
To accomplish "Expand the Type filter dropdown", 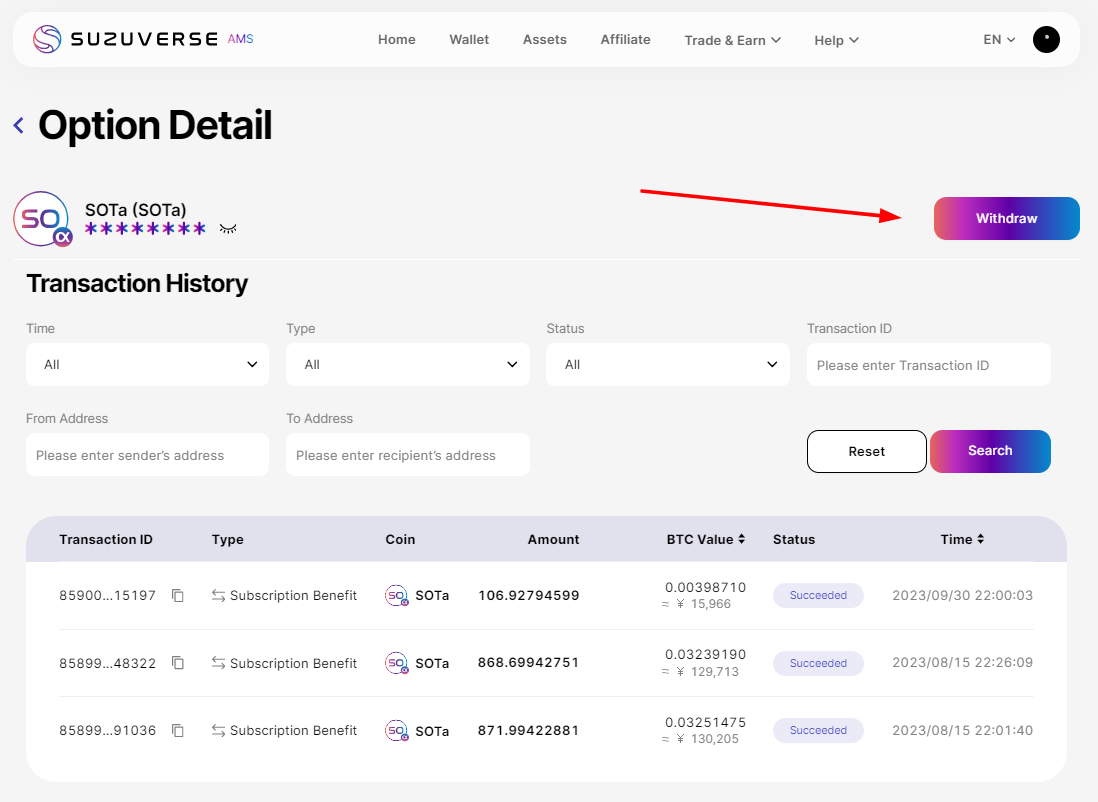I will click(x=407, y=365).
